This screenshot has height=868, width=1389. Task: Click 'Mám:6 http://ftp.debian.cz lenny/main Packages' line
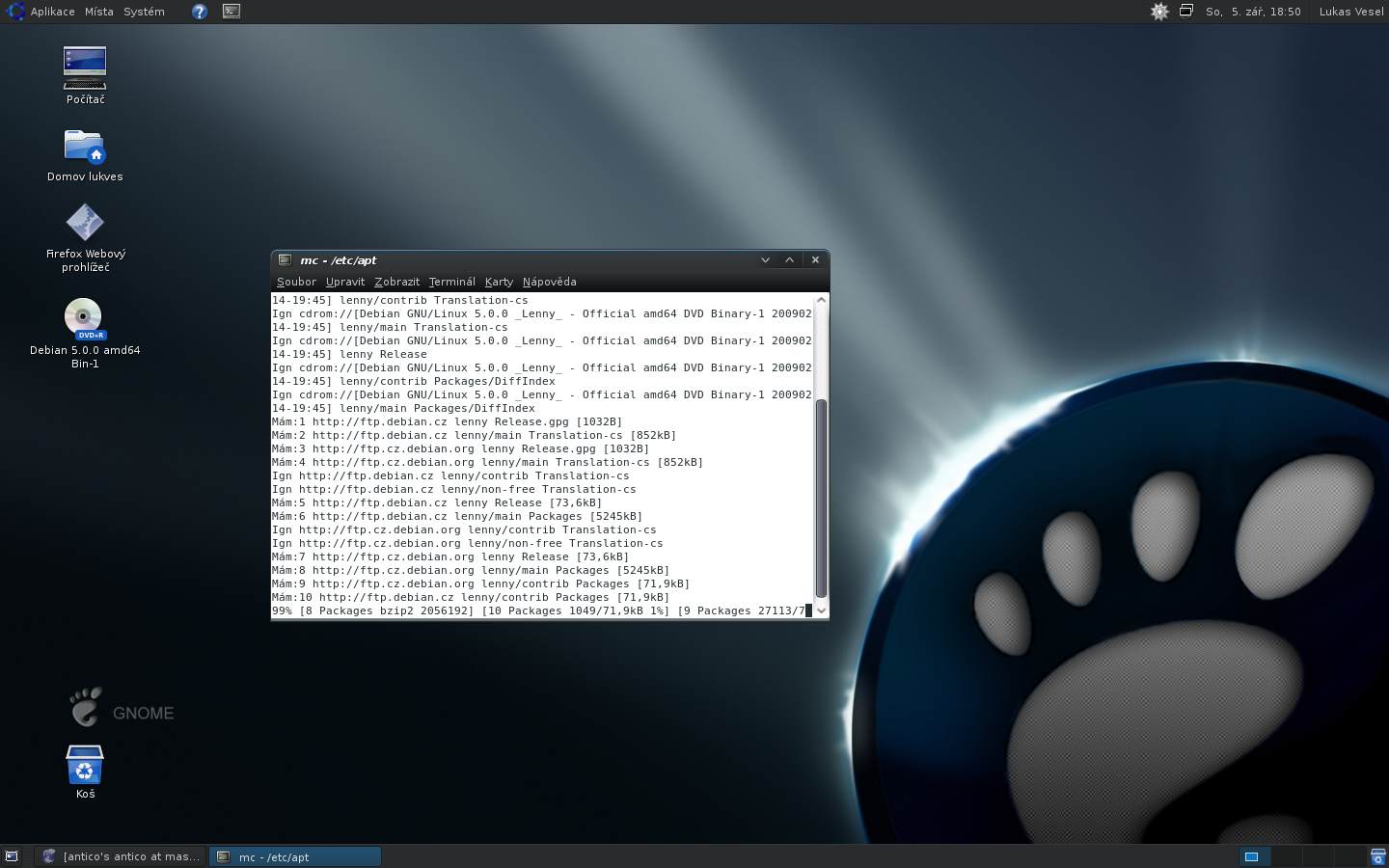click(457, 516)
